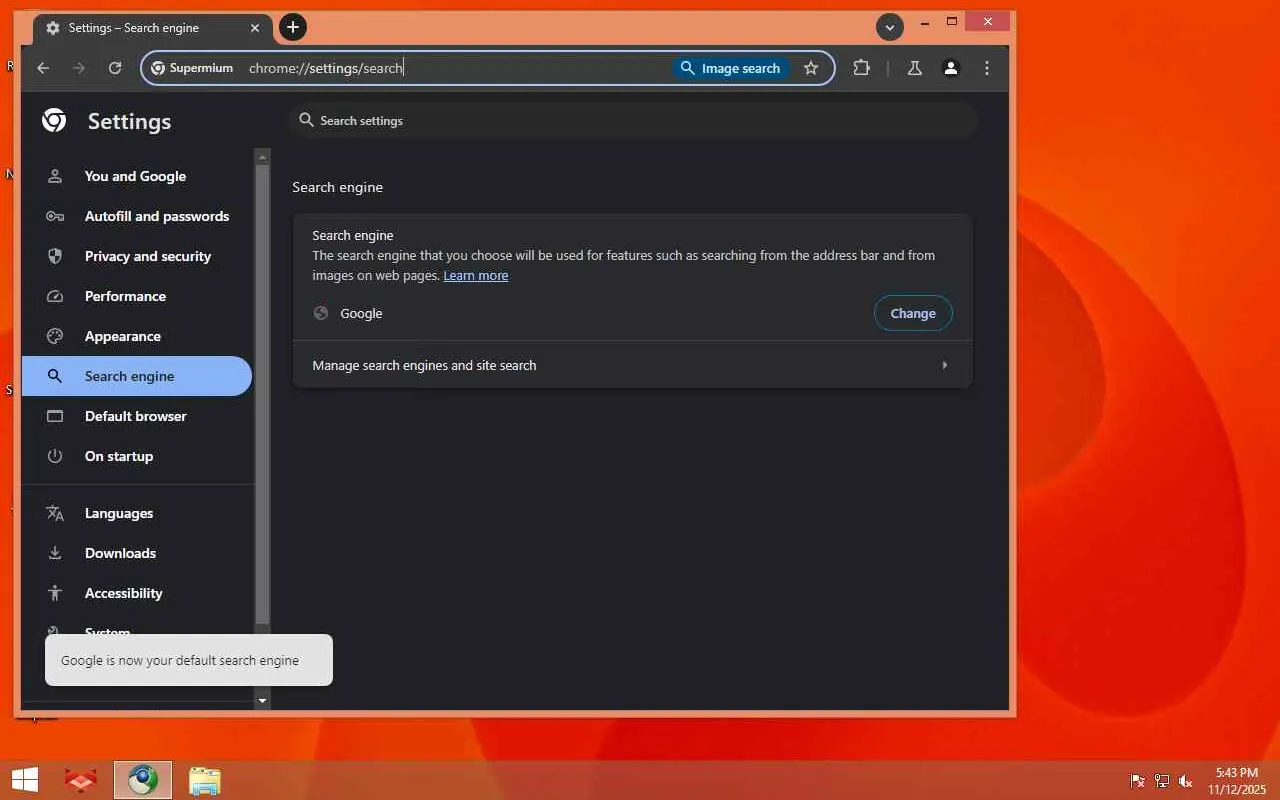Expand Manage search engines and site search
This screenshot has width=1280, height=800.
(632, 365)
